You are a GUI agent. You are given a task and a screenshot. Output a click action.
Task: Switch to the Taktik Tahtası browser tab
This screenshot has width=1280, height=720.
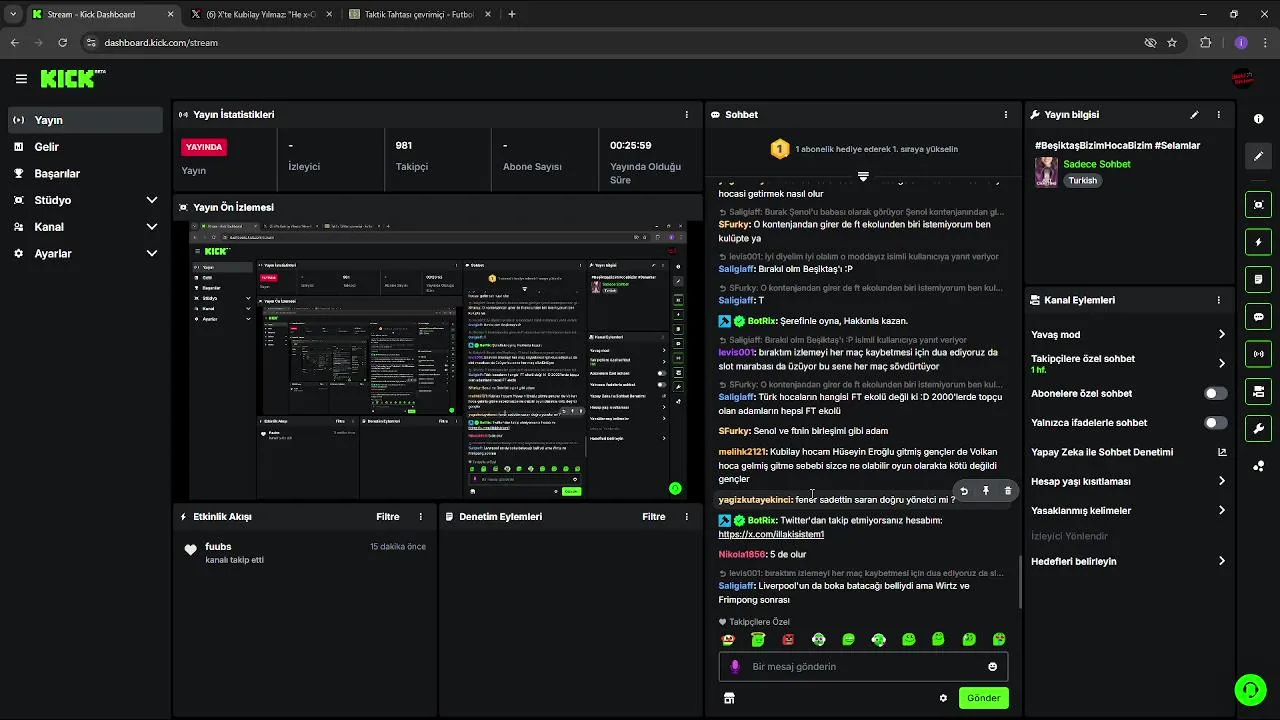(418, 15)
